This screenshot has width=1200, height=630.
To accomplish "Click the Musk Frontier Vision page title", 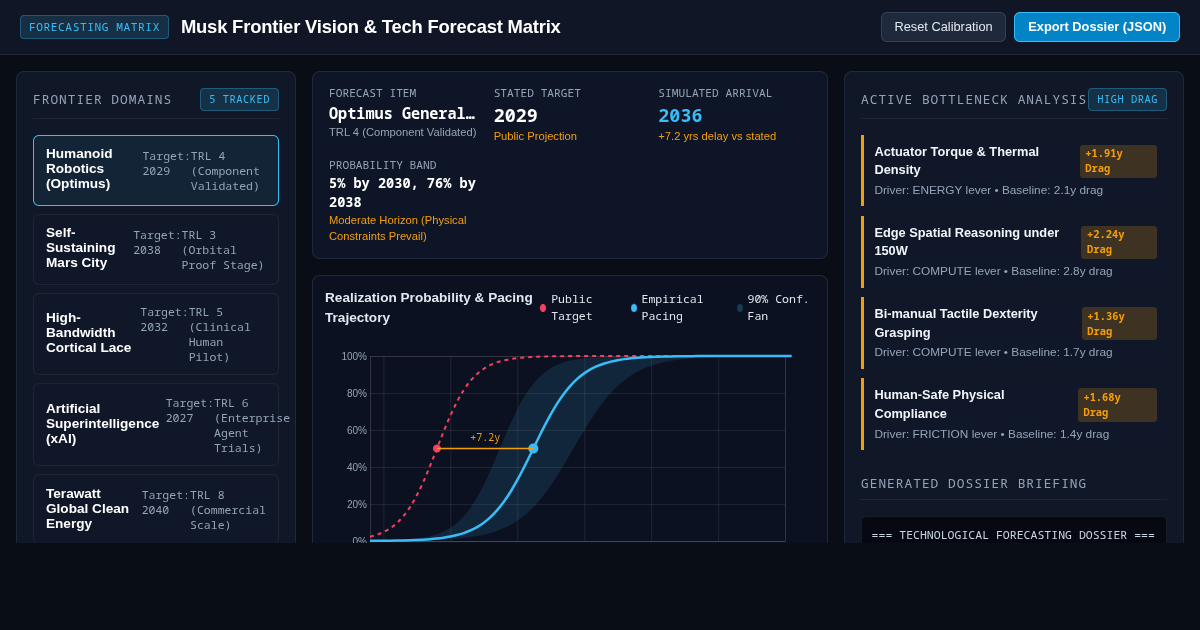I will click(371, 27).
